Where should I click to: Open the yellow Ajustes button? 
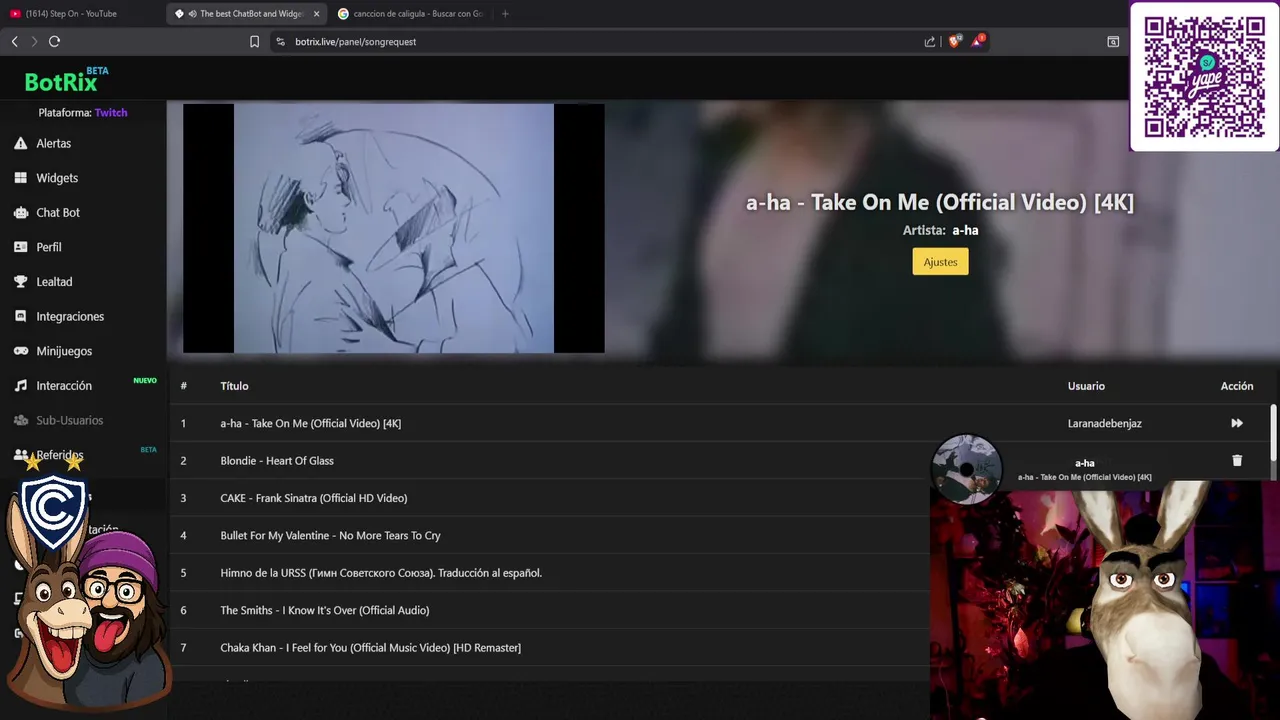(x=940, y=262)
